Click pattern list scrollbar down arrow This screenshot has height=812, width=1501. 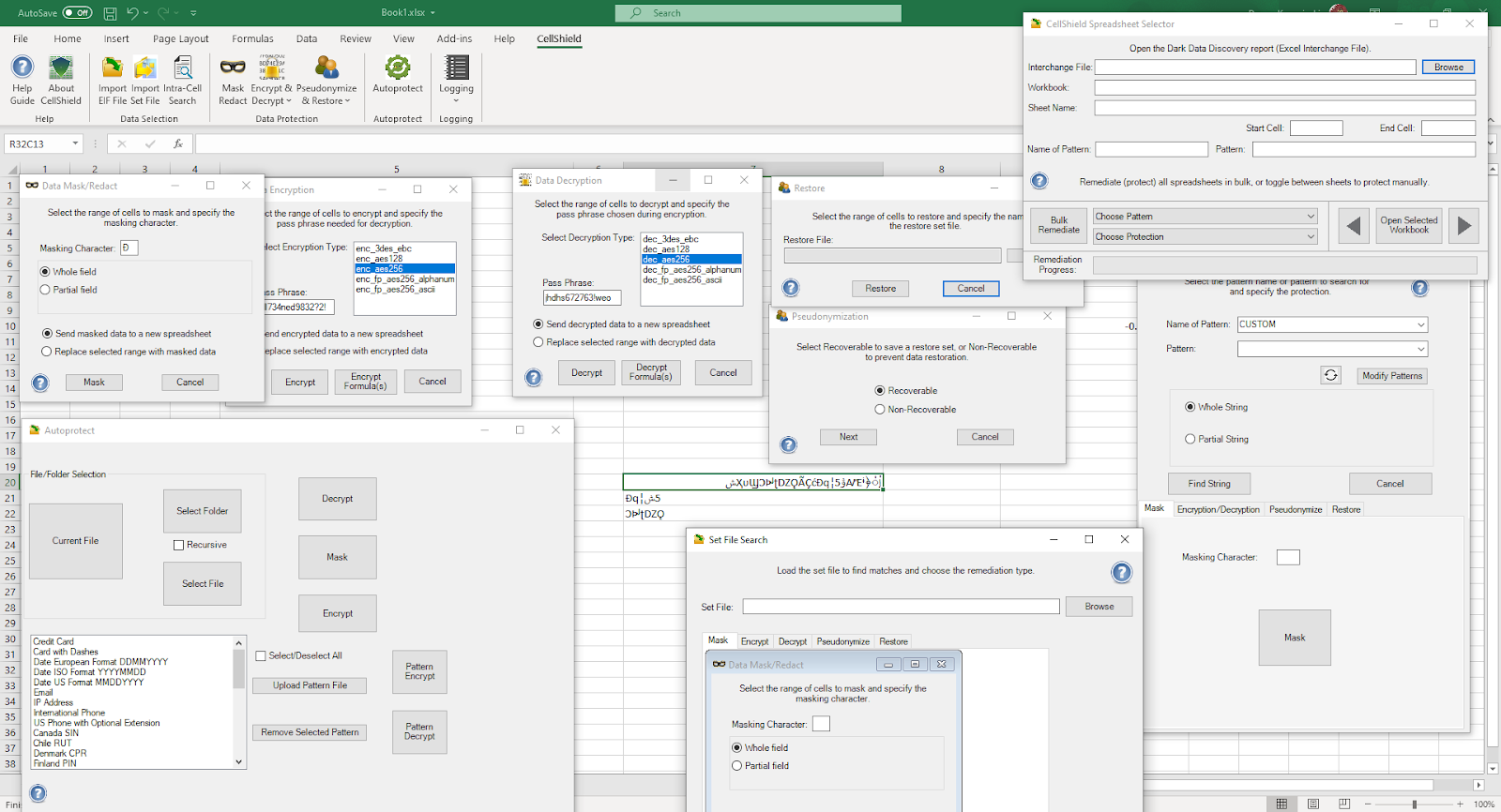point(238,762)
